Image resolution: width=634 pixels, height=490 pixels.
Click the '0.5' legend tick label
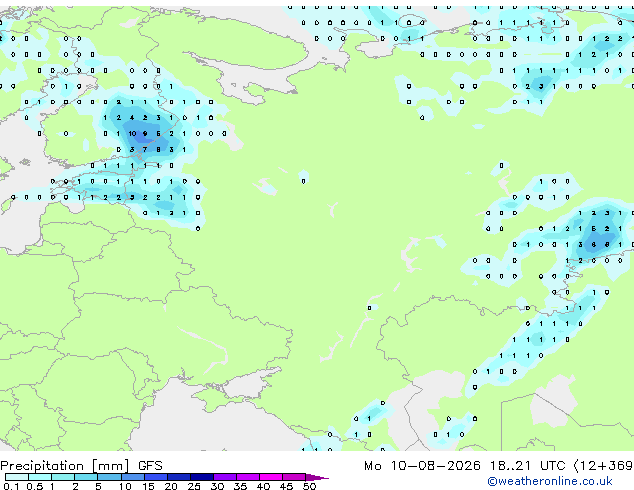click(34, 486)
